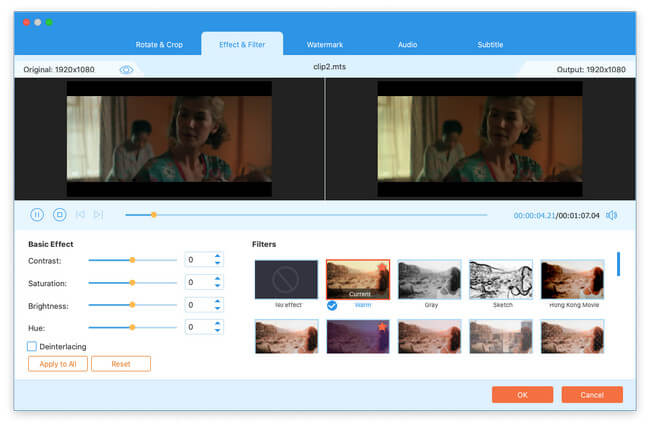Reset the basic effect settings
This screenshot has width=650, height=427.
[121, 364]
